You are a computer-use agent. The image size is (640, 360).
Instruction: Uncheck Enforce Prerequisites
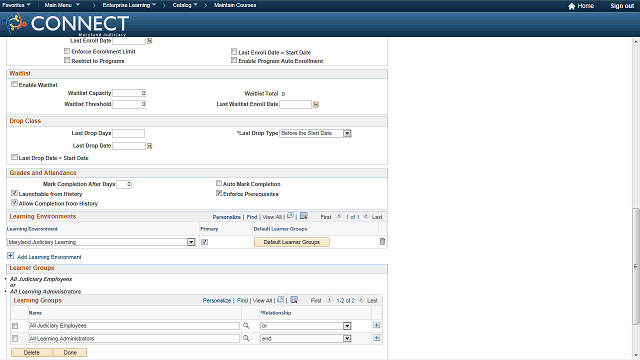pyautogui.click(x=219, y=193)
